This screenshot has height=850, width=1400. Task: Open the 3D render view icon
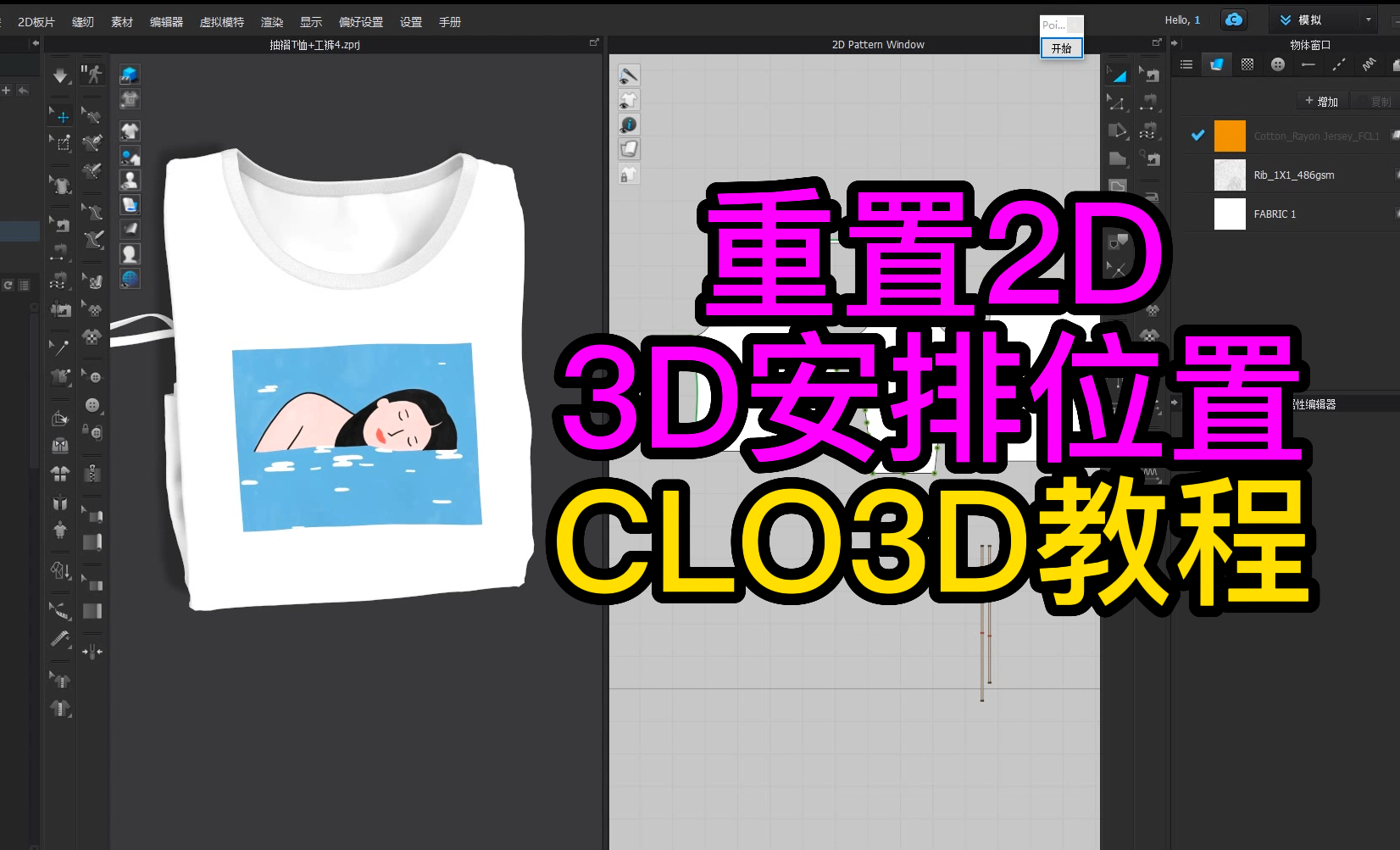click(x=130, y=74)
